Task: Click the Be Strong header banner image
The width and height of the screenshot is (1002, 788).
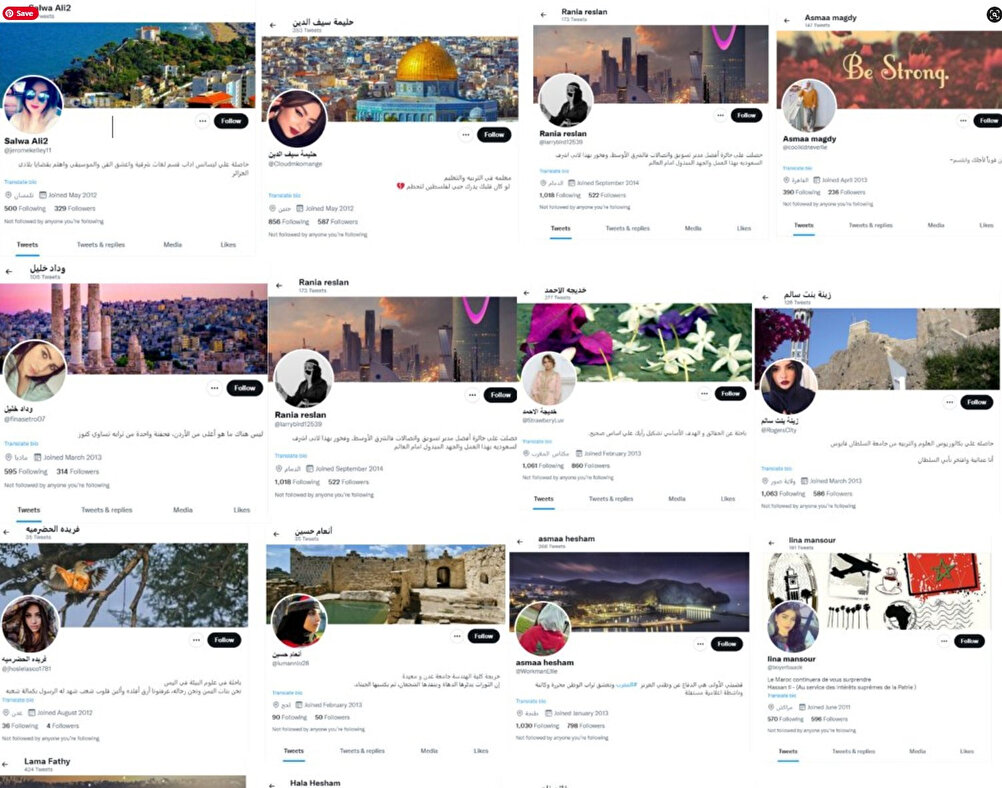Action: click(x=889, y=68)
